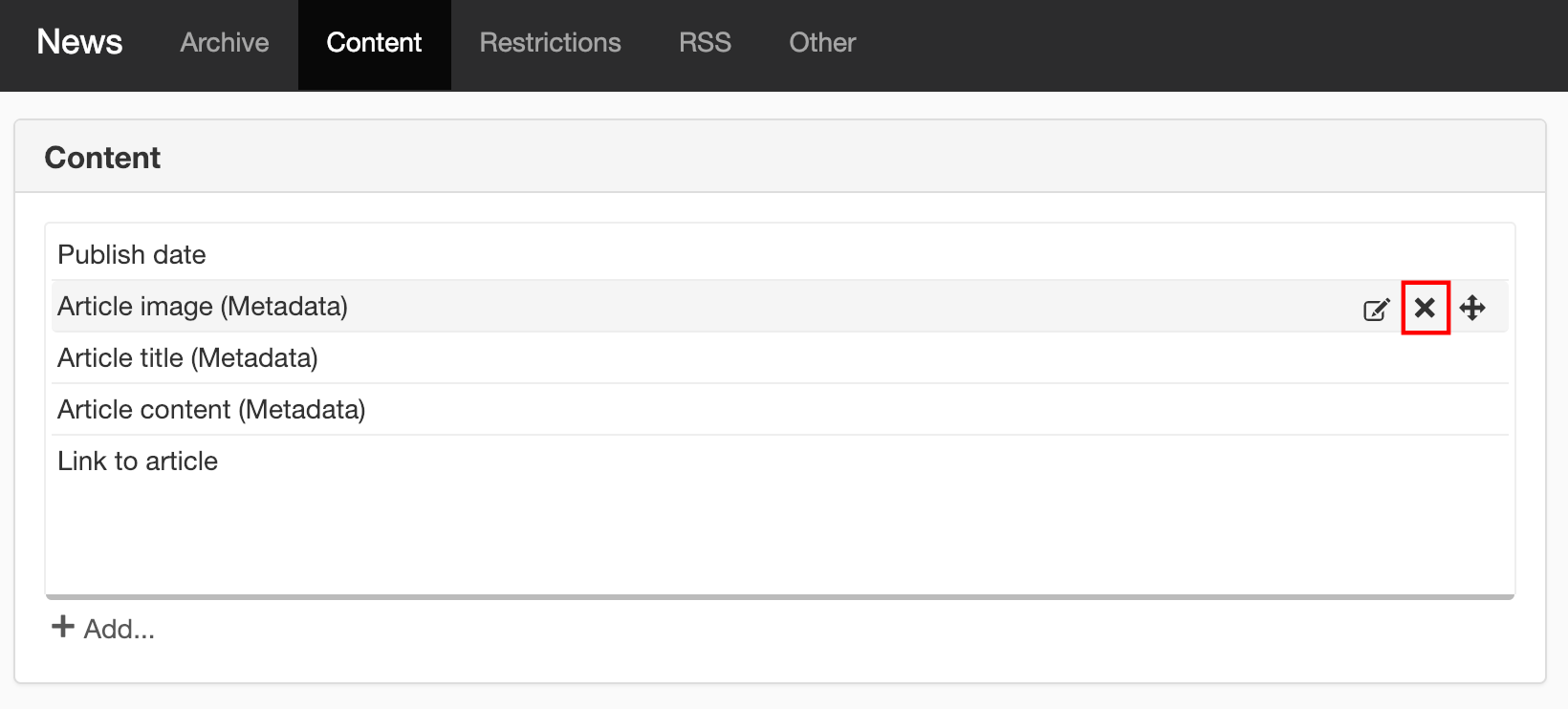Click the gray resize bar under the list

point(780,597)
